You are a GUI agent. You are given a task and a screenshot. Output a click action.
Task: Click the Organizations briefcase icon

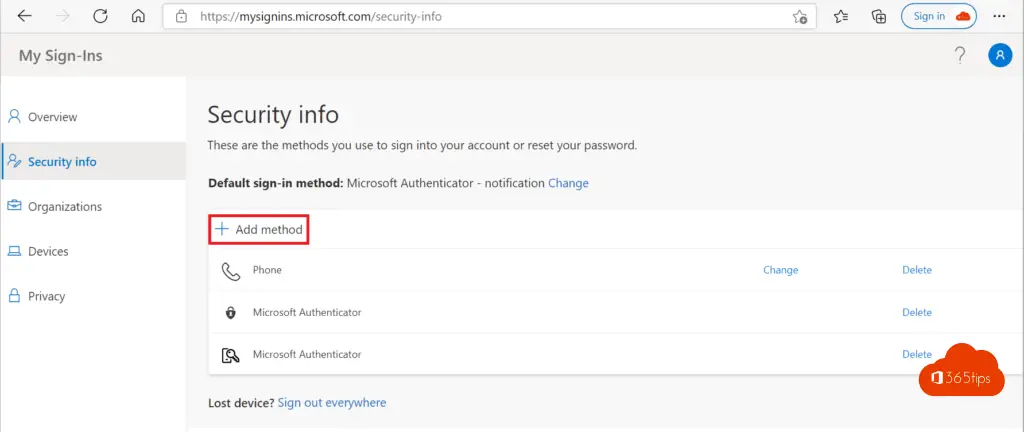click(x=14, y=206)
